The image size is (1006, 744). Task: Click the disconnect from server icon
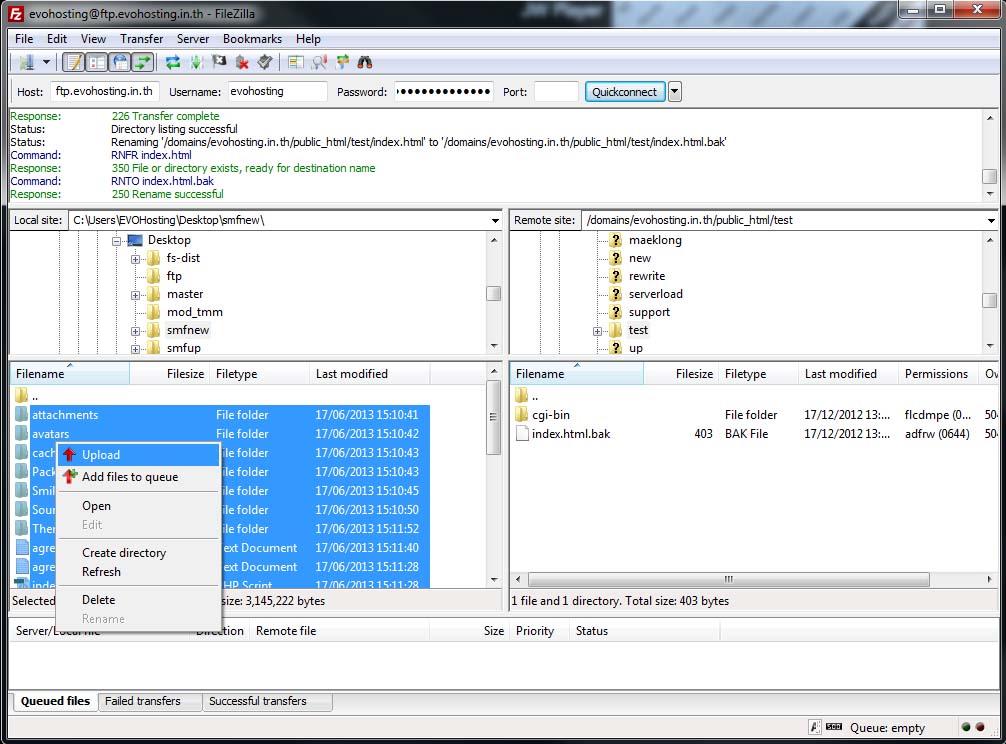(242, 62)
